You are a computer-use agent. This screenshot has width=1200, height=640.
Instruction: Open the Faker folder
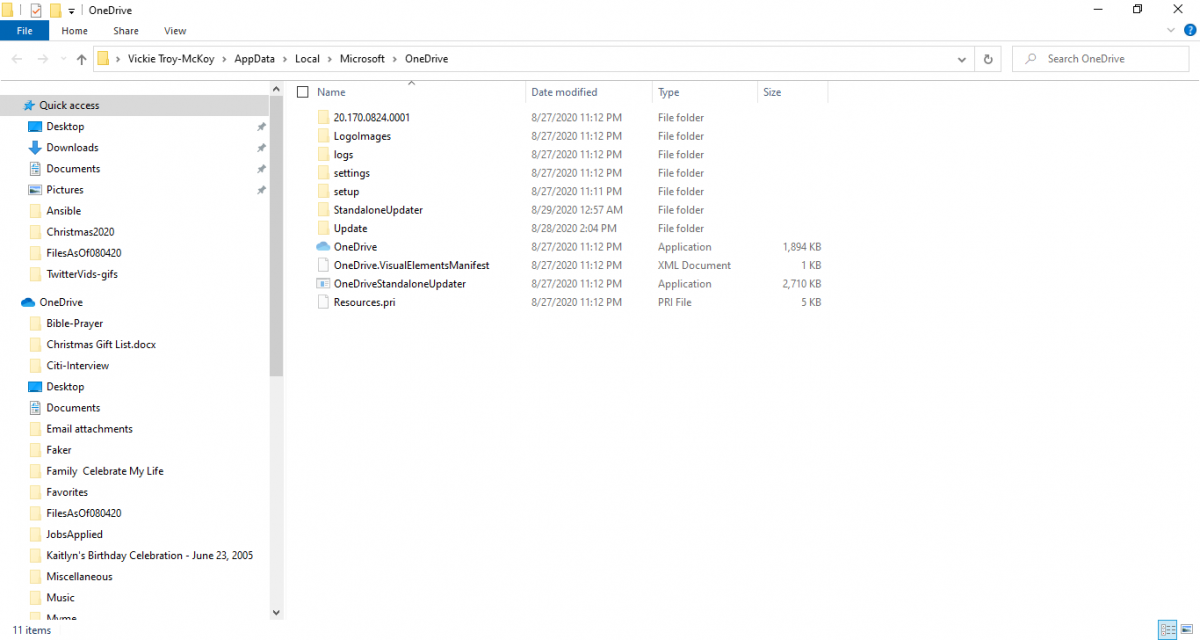click(x=59, y=450)
